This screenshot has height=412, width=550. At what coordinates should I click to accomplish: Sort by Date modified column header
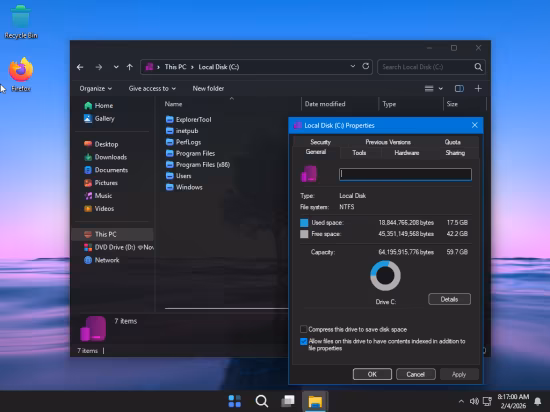pyautogui.click(x=325, y=104)
